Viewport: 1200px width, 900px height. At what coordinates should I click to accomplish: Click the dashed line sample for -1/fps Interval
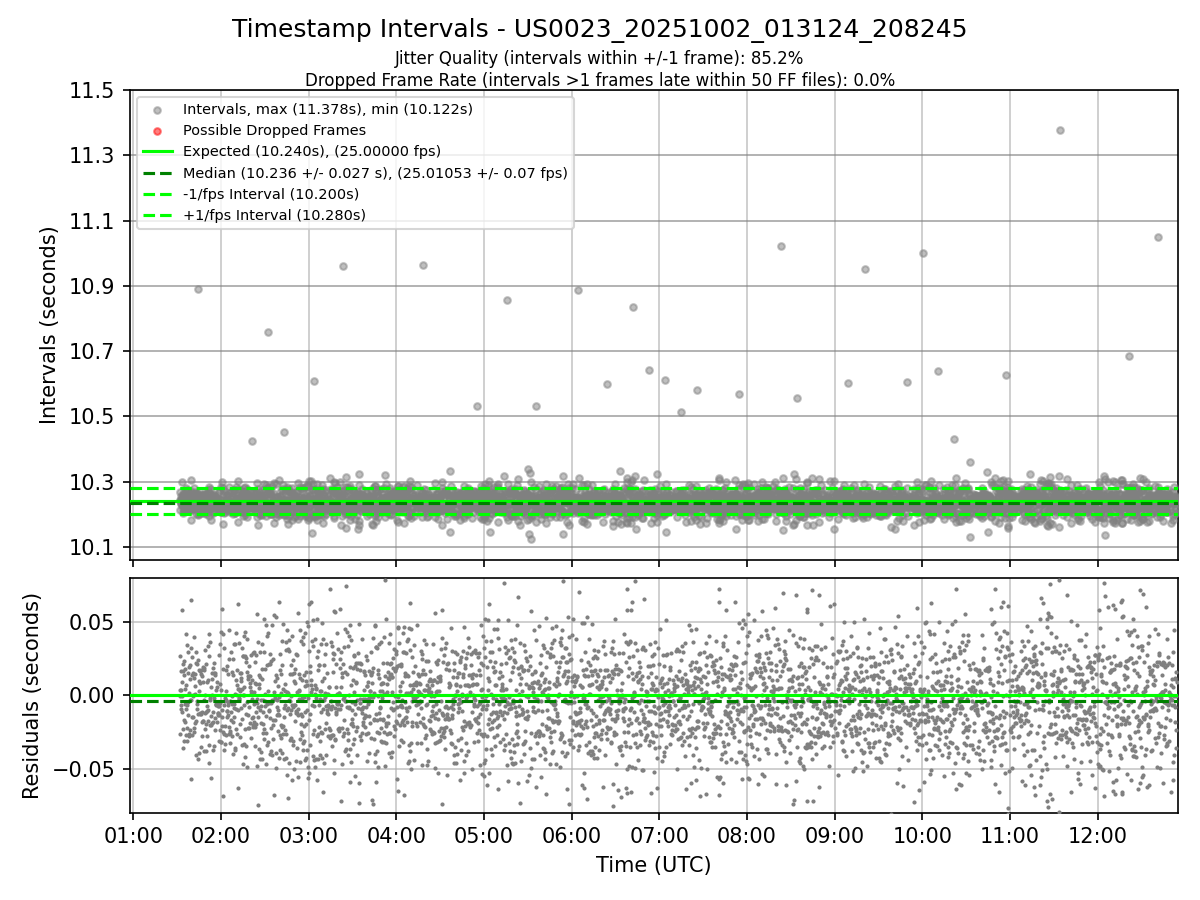click(157, 194)
